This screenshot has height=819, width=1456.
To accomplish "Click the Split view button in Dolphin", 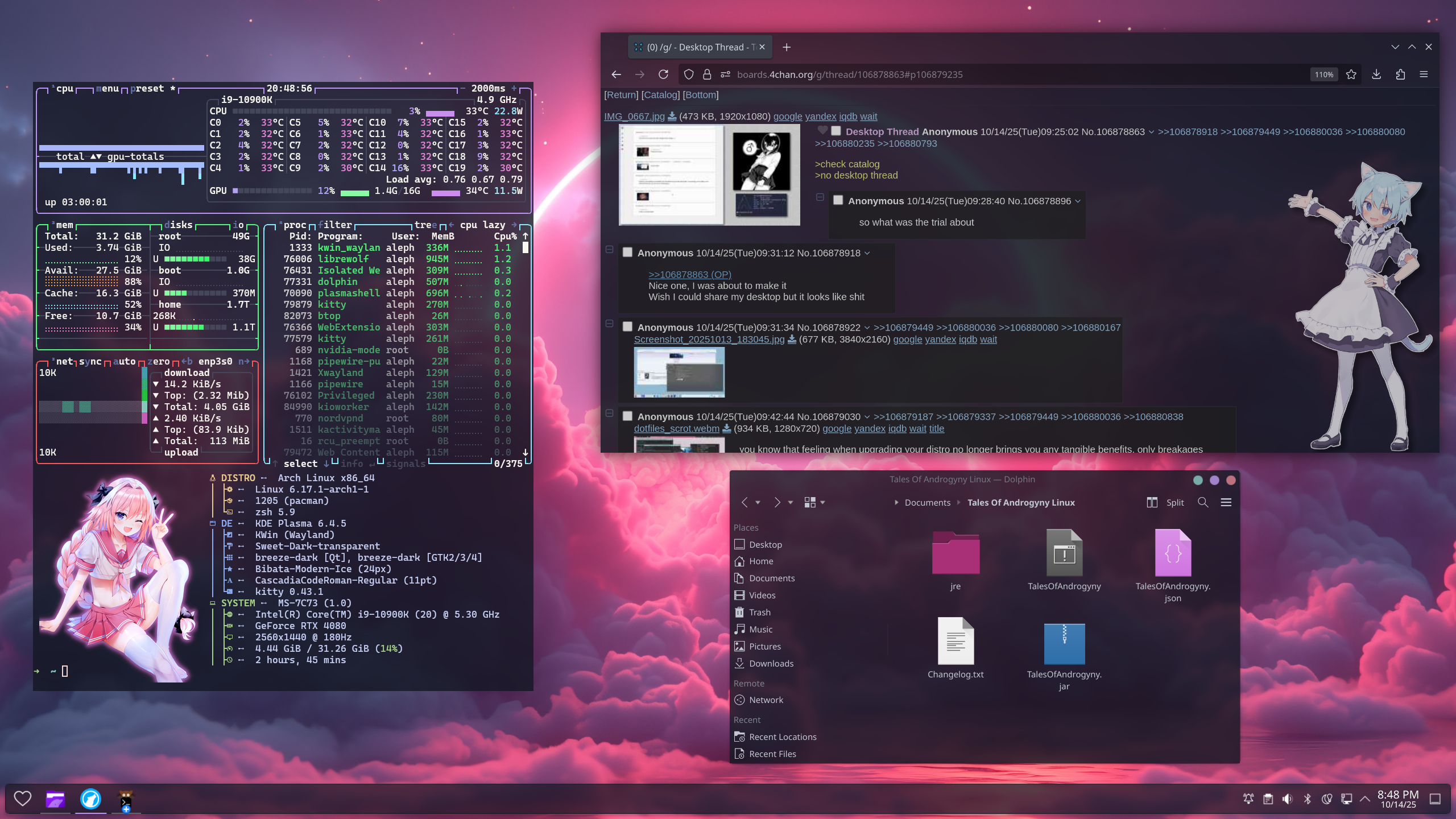I will point(1165,502).
